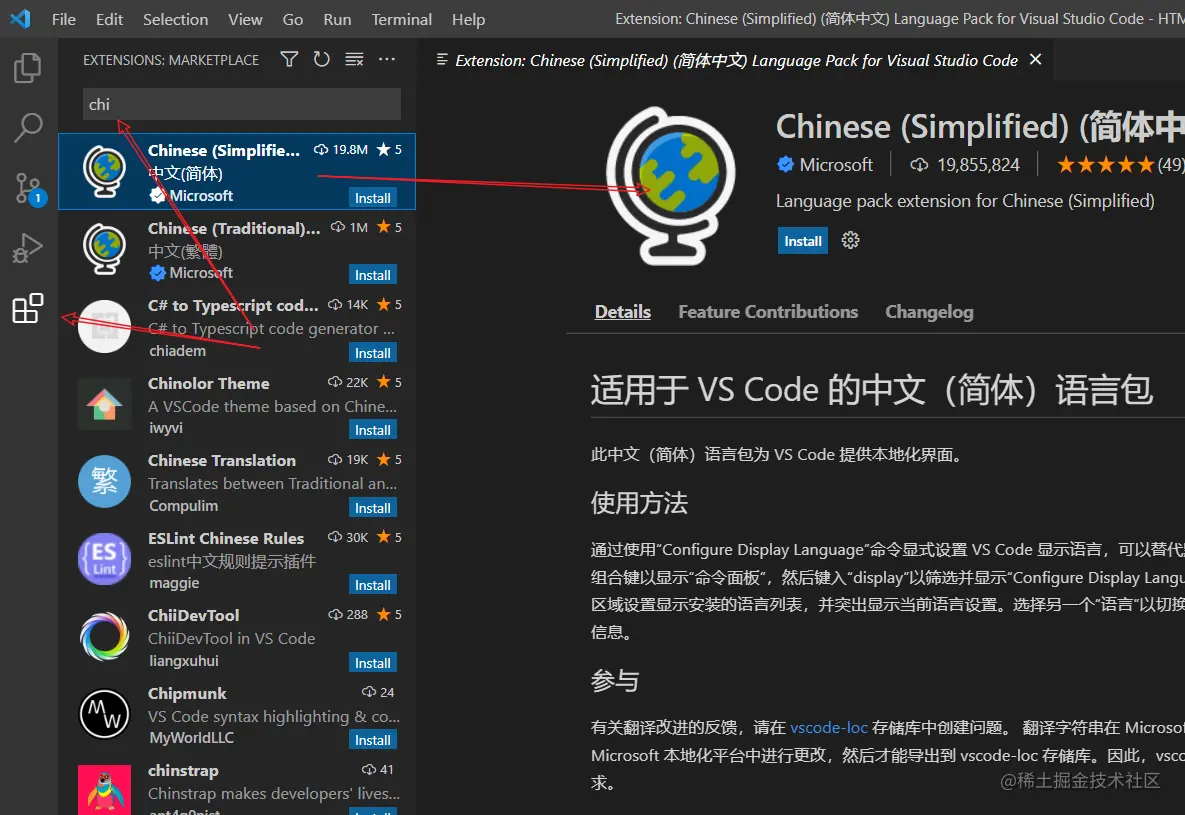Open the Run and Debug view
Screen dimensions: 1185x815
click(28, 248)
